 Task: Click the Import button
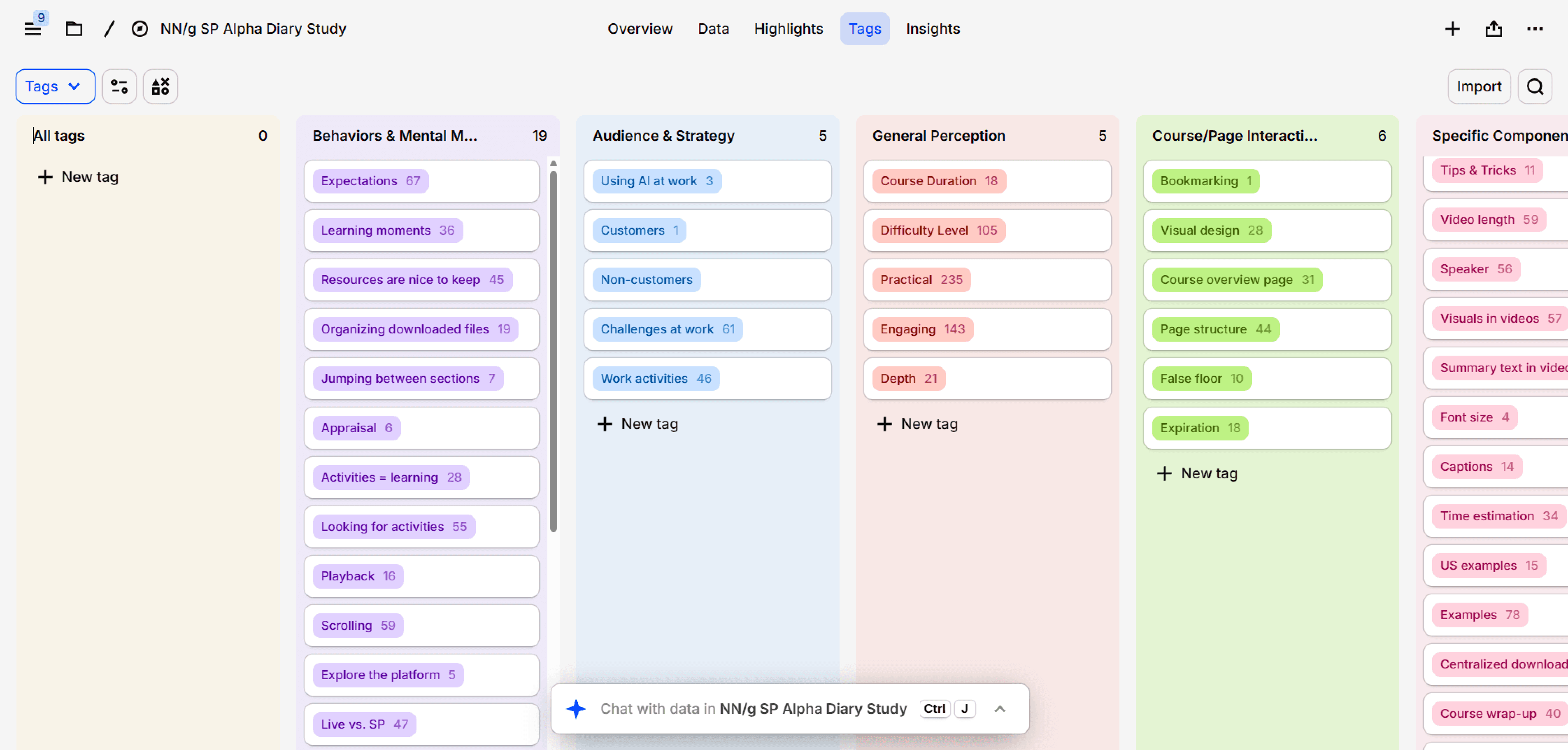1479,86
